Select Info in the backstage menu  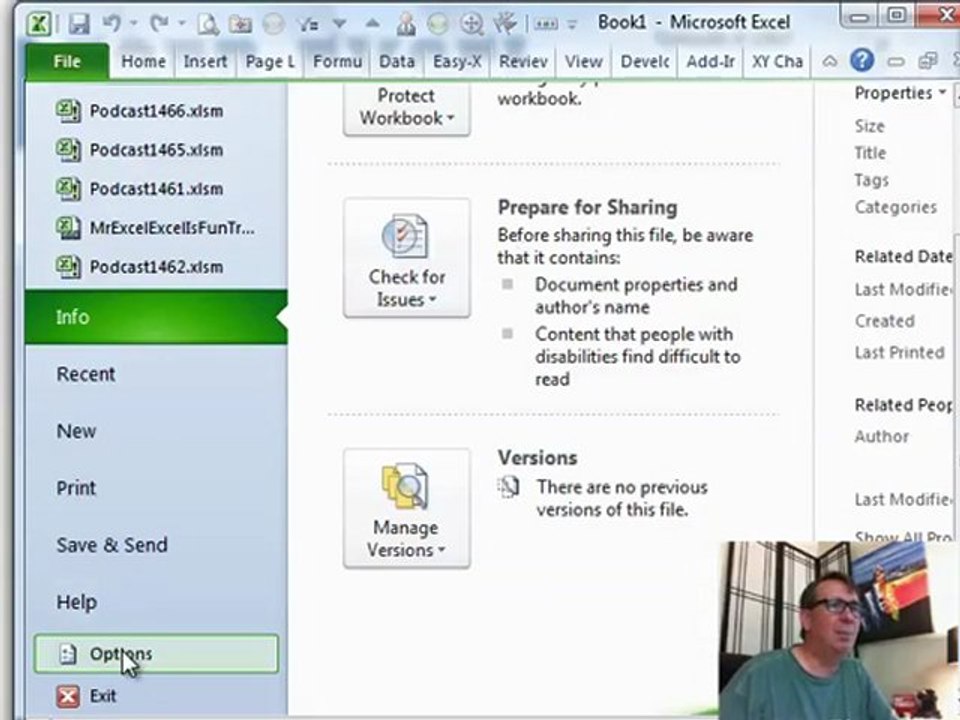(x=156, y=317)
